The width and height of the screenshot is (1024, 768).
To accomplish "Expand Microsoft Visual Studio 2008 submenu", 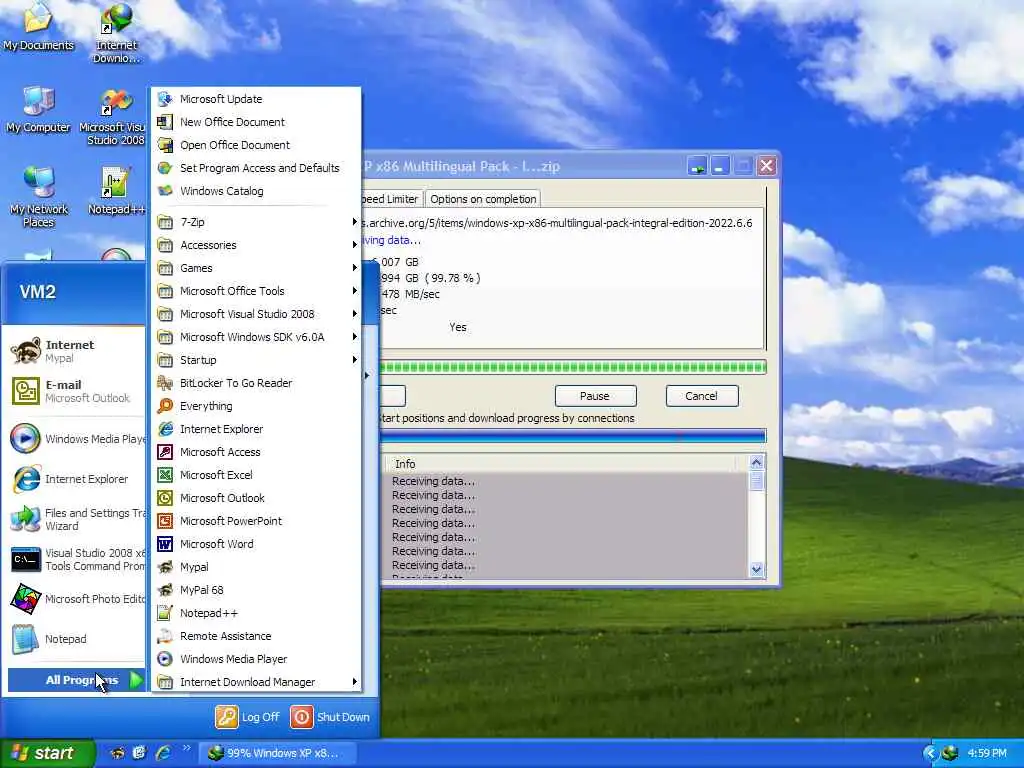I will 256,313.
